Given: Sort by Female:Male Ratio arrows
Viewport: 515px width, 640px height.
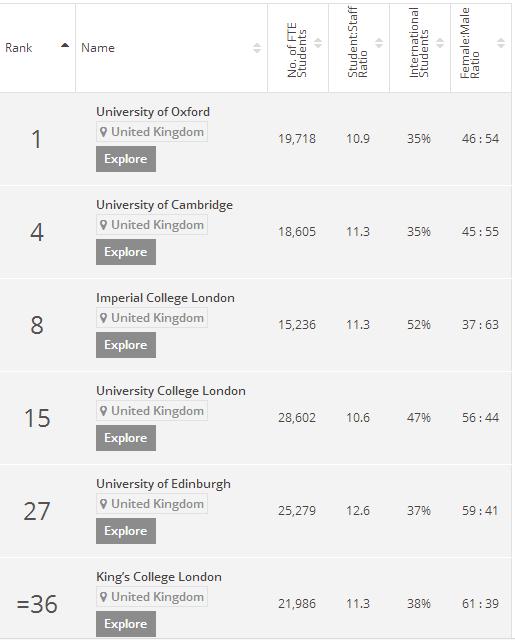Looking at the screenshot, I should click(x=501, y=43).
